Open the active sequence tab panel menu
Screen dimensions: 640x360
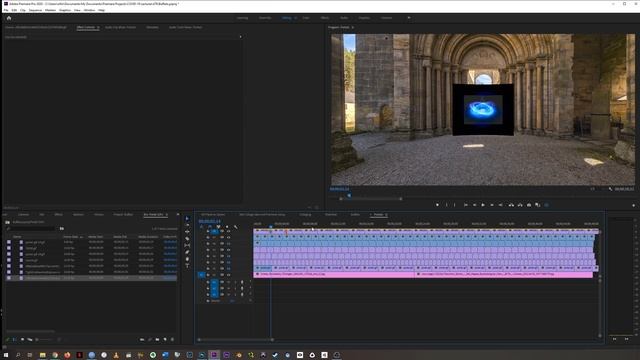pyautogui.click(x=386, y=215)
